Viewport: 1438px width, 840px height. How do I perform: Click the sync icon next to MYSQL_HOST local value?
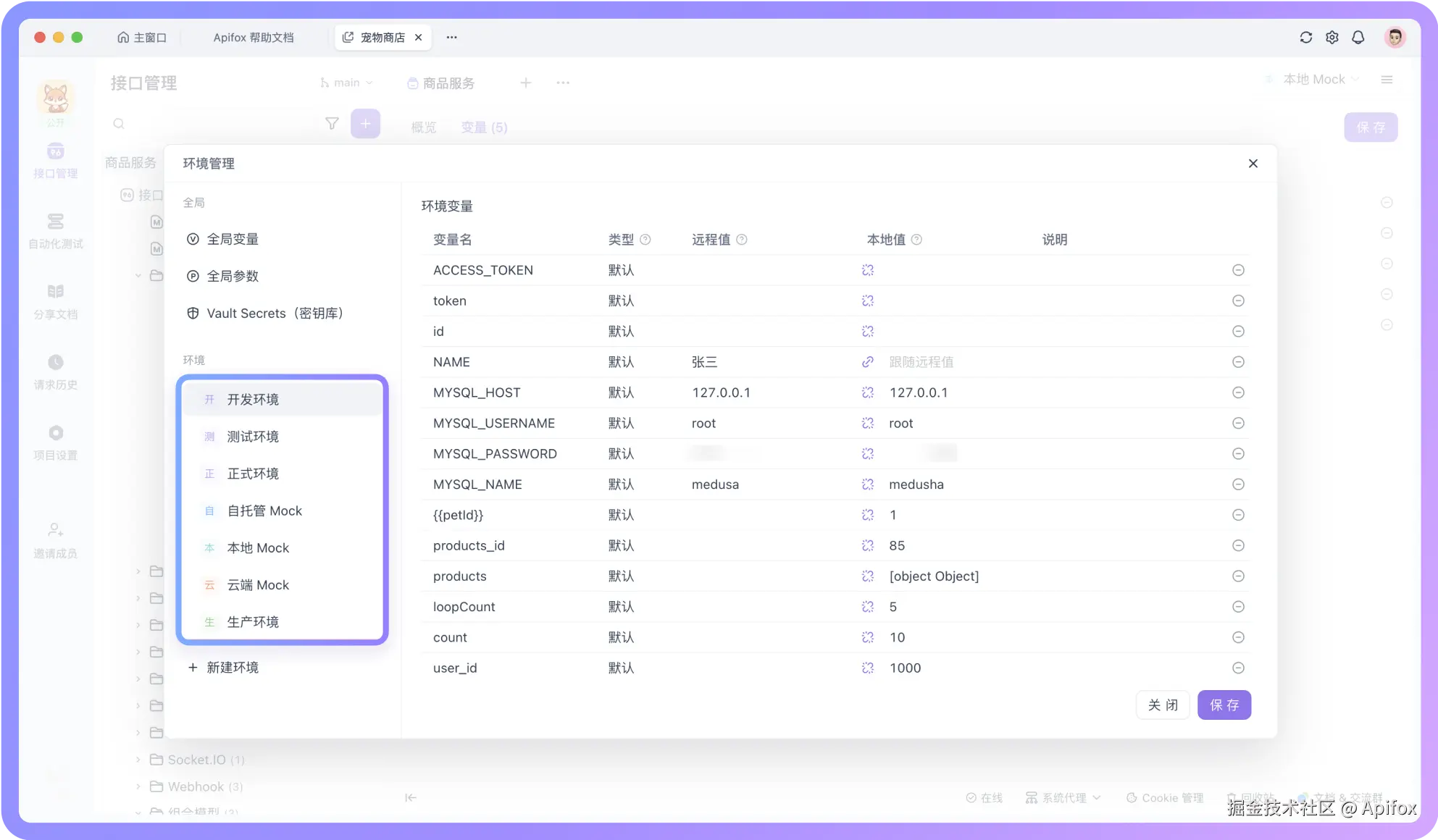pyautogui.click(x=867, y=392)
